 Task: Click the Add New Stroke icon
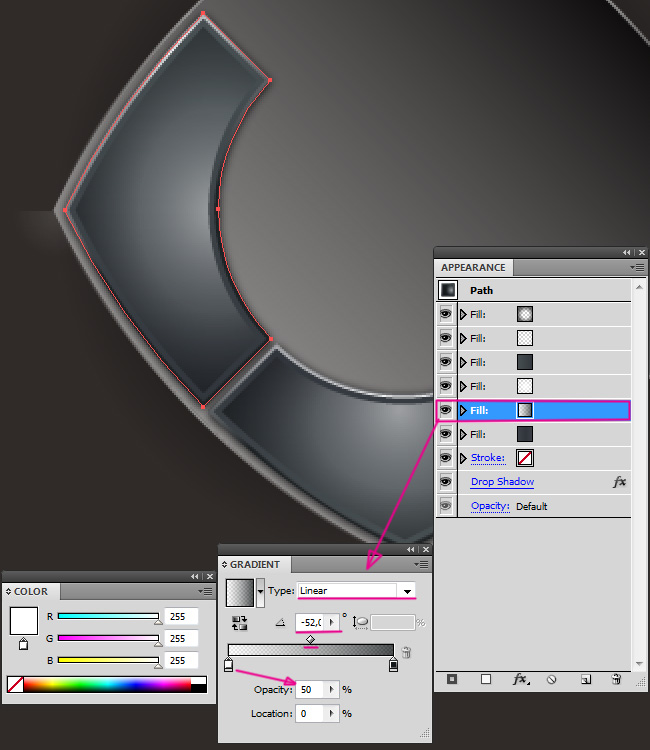tap(452, 679)
